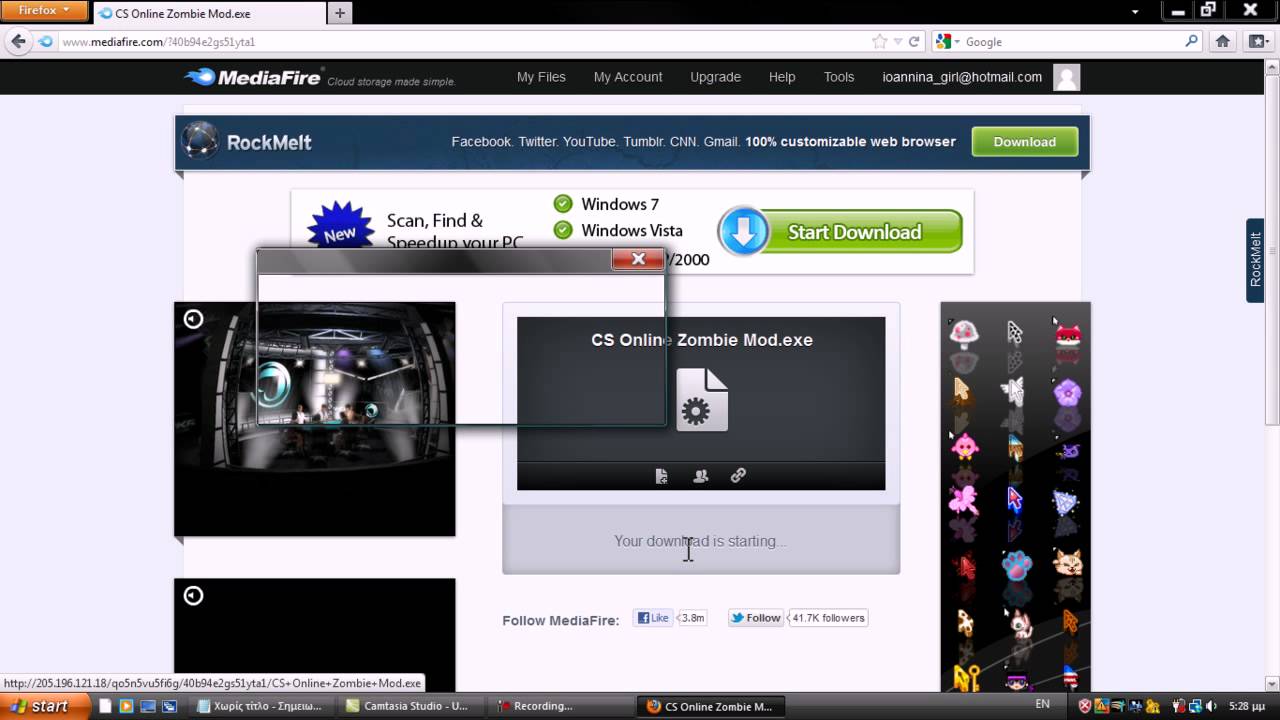Click the copy link chain icon below the file preview
The height and width of the screenshot is (720, 1280).
pyautogui.click(x=738, y=476)
